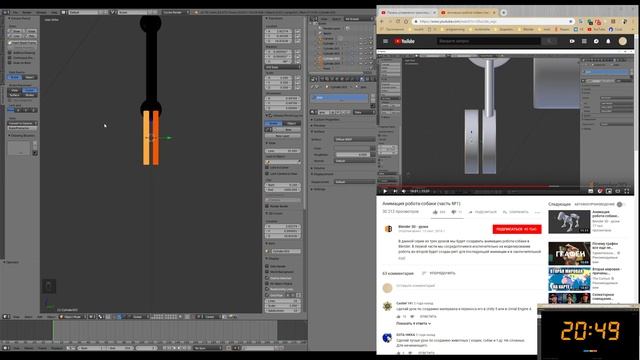Click the Roughness slider in Surface panel
The height and width of the screenshot is (360, 640).
click(354, 155)
